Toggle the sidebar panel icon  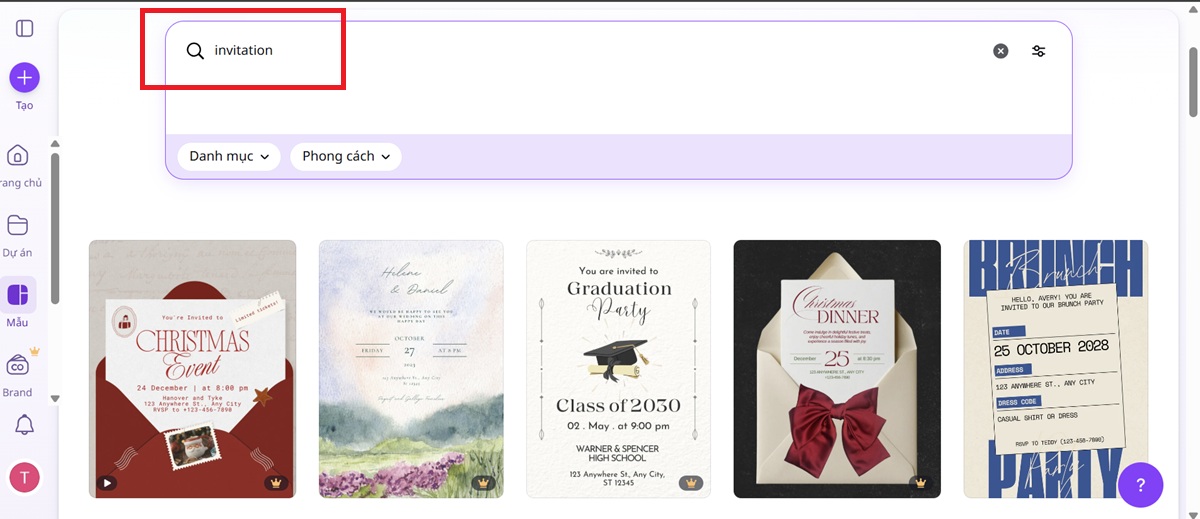(x=24, y=28)
